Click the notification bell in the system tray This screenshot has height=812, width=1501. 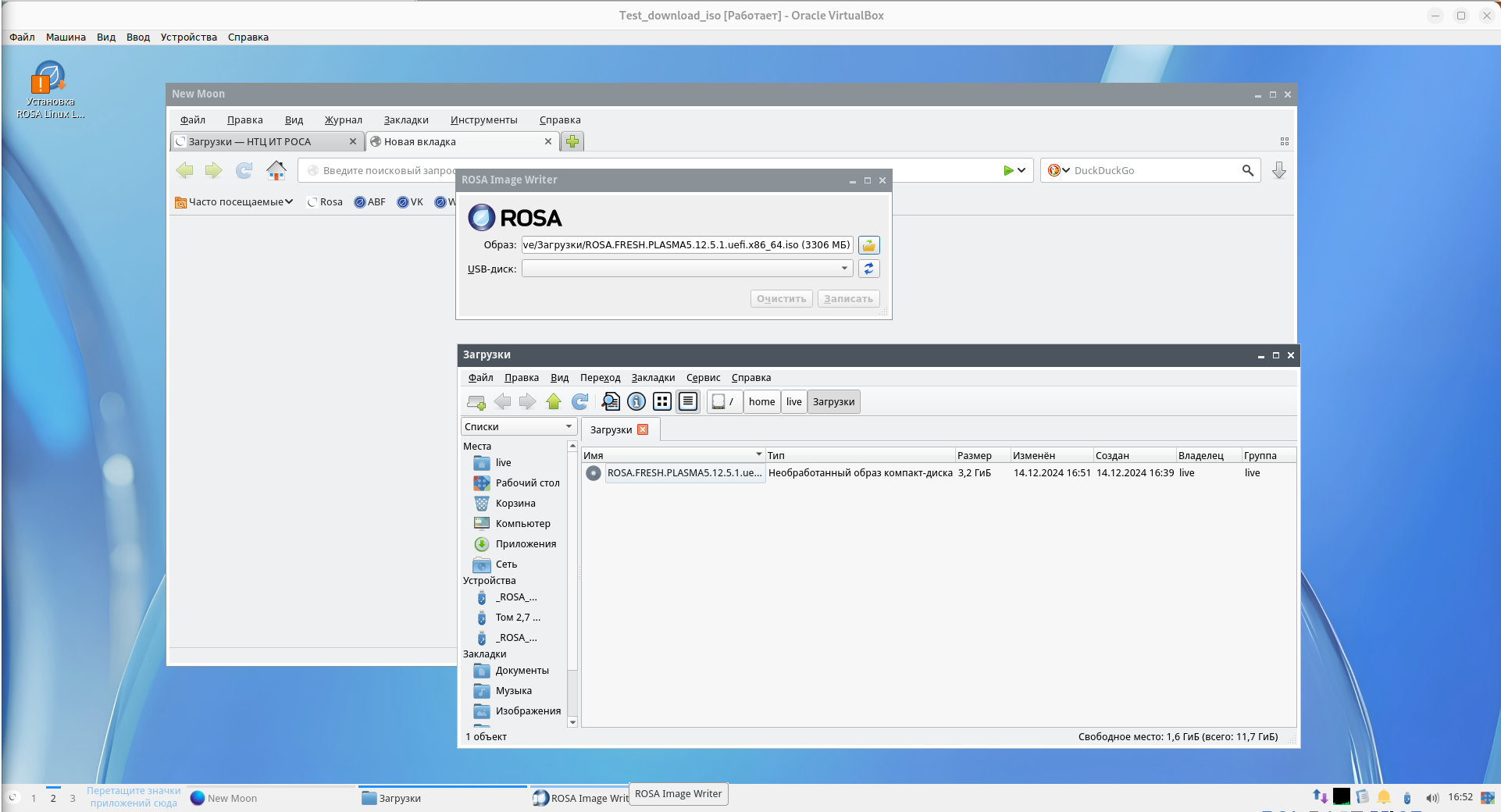[1384, 797]
